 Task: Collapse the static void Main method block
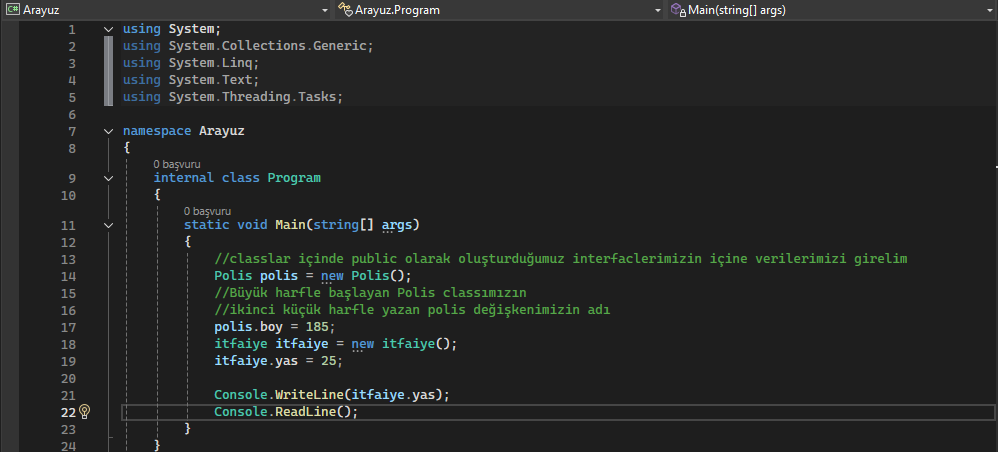pyautogui.click(x=109, y=225)
